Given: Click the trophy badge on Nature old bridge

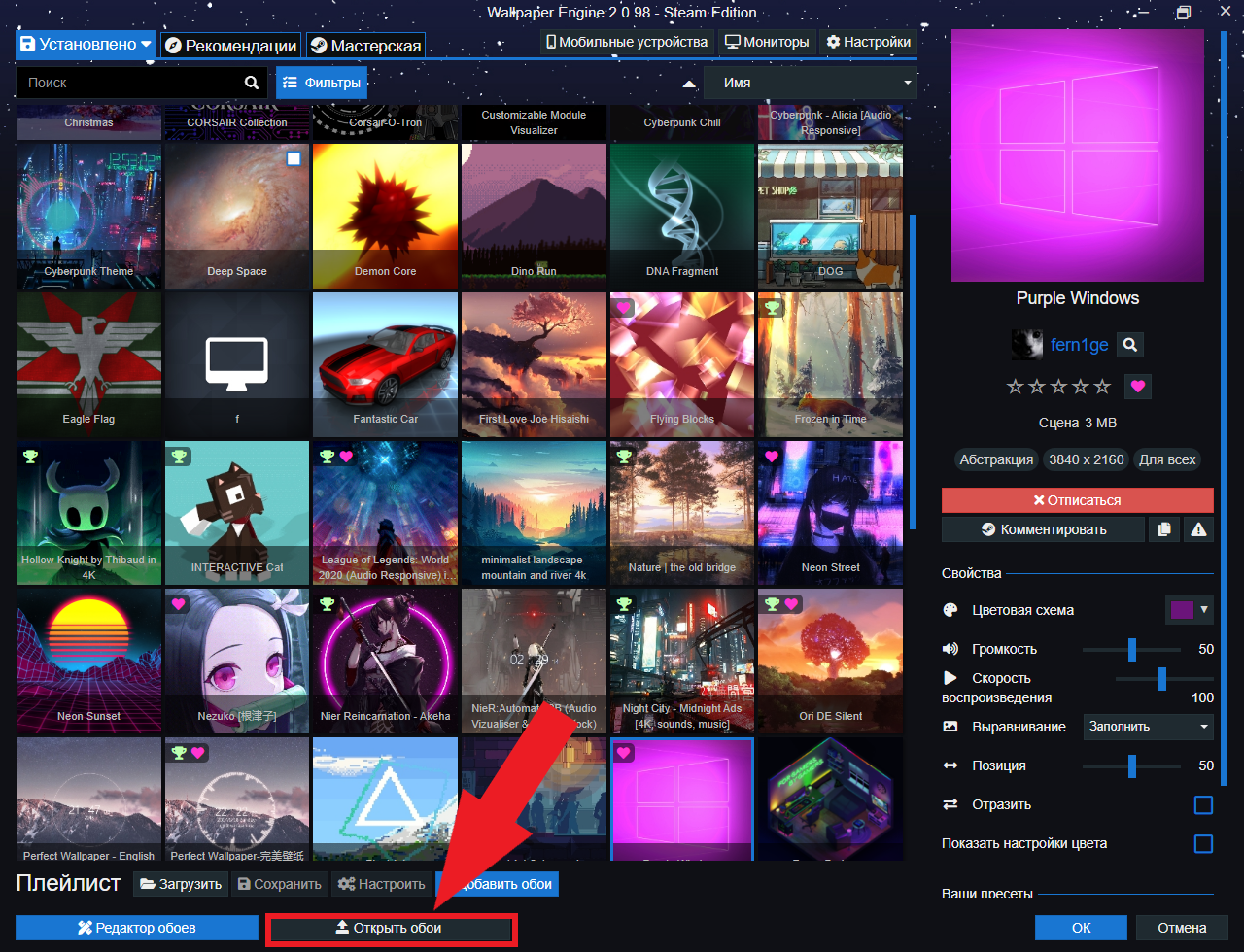Looking at the screenshot, I should tap(624, 456).
